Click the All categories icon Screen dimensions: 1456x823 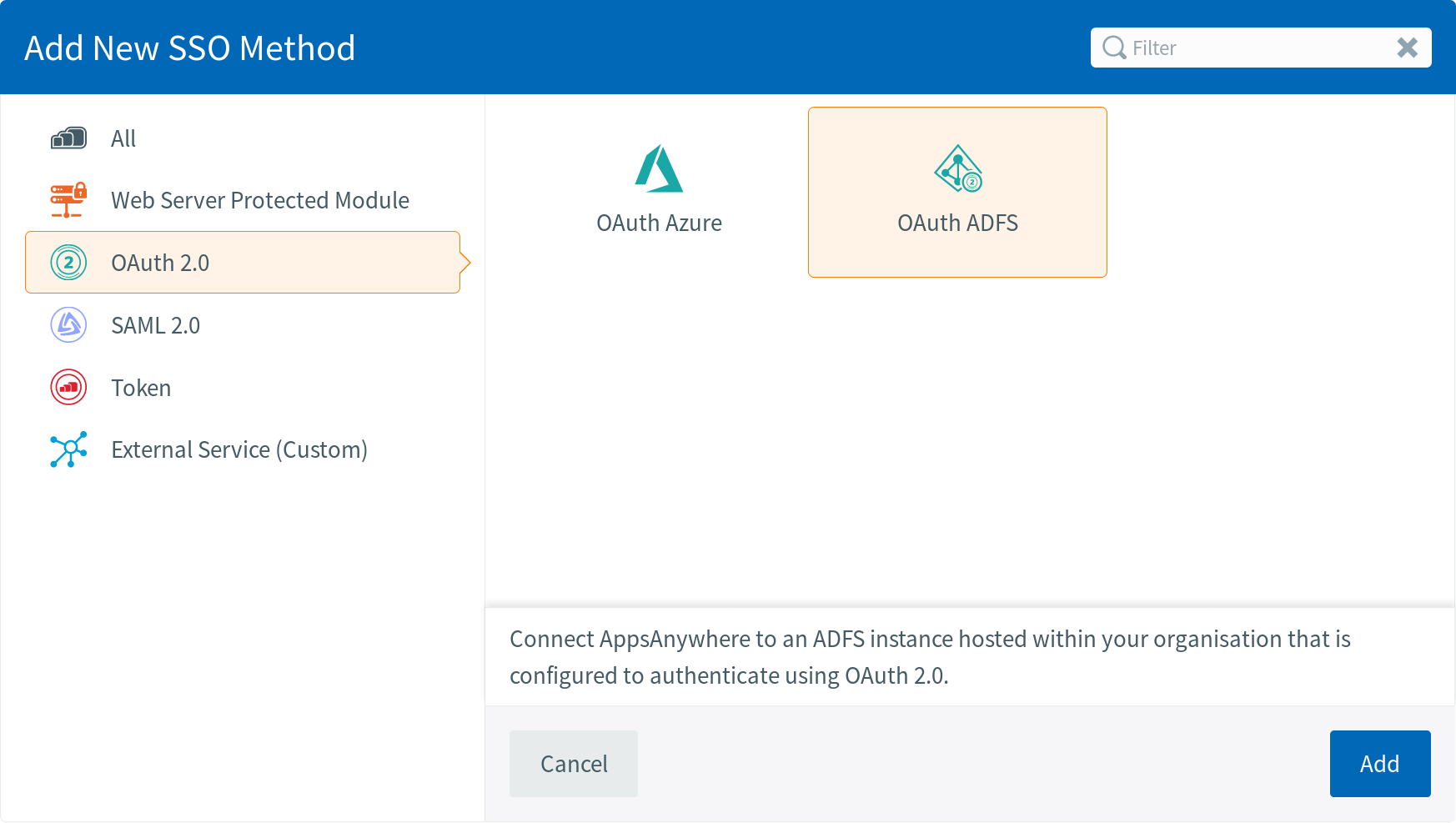pos(68,138)
